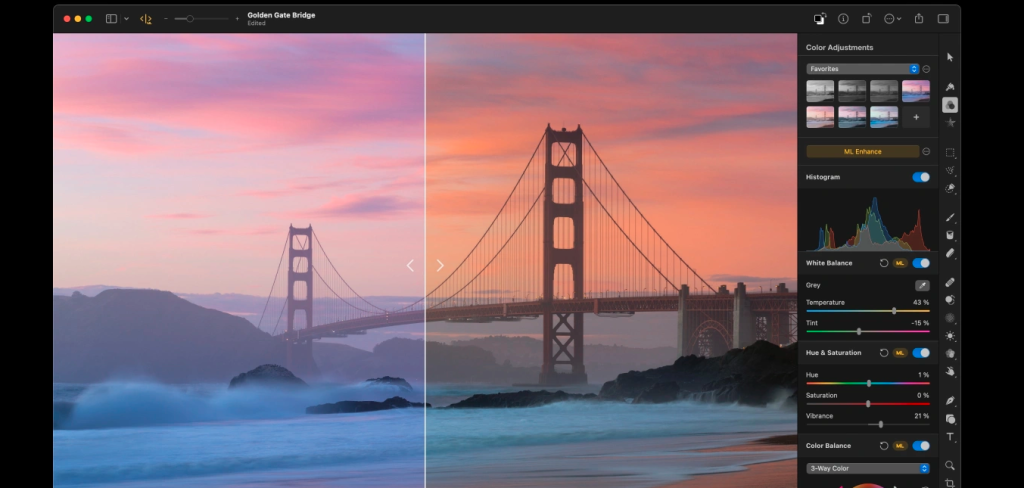The height and width of the screenshot is (488, 1024).
Task: Toggle the split comparison view icon
Action: 146,19
